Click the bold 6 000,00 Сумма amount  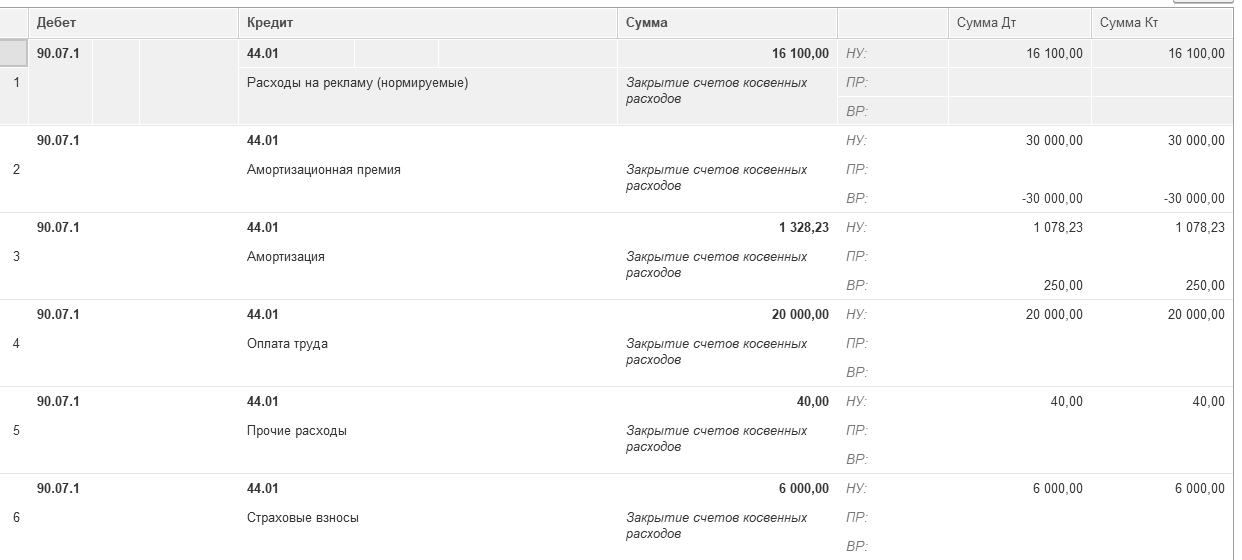pos(803,489)
